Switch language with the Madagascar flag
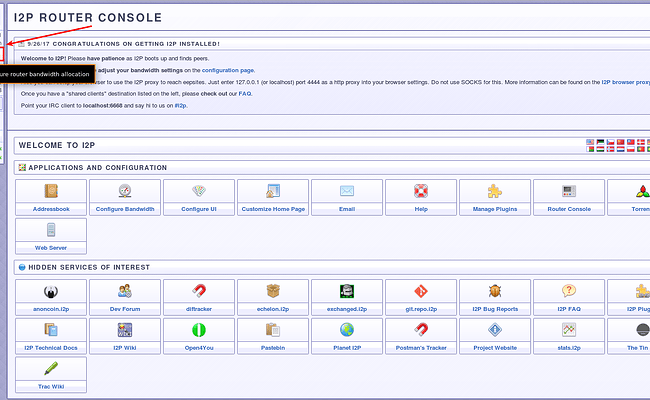The image size is (650, 400). 590,149
